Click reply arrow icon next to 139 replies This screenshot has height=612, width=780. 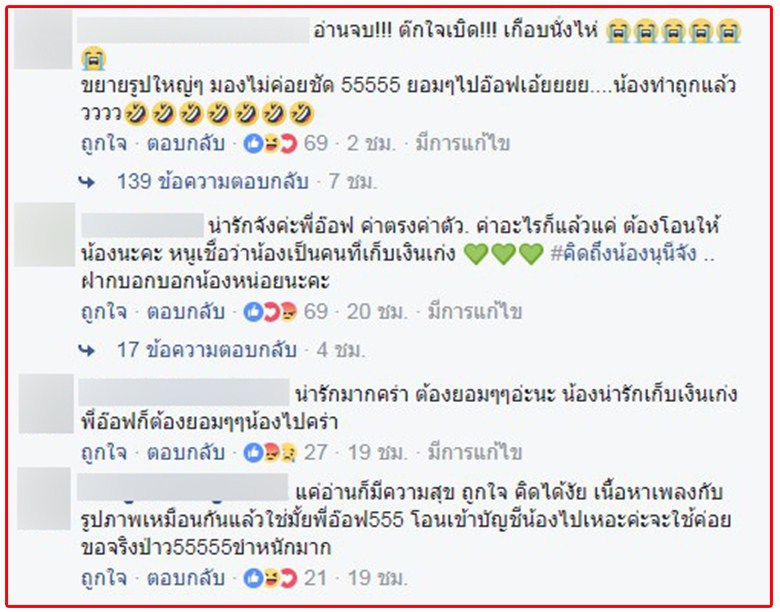tap(87, 182)
